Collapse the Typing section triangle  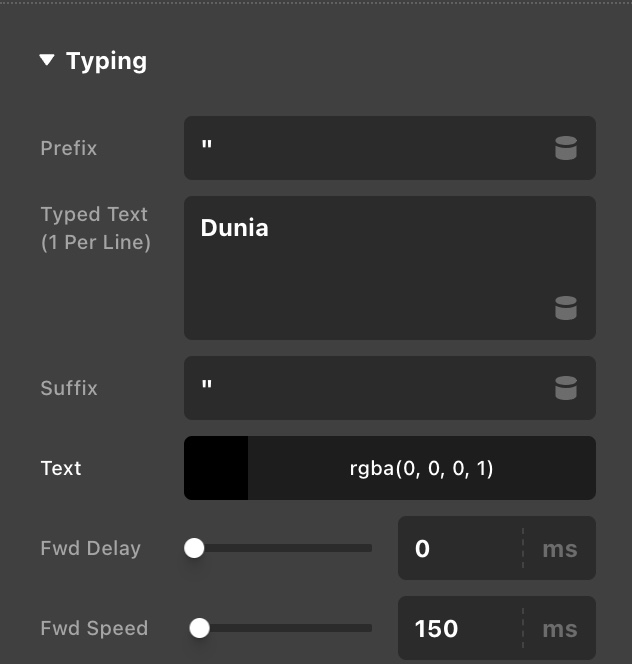(47, 60)
